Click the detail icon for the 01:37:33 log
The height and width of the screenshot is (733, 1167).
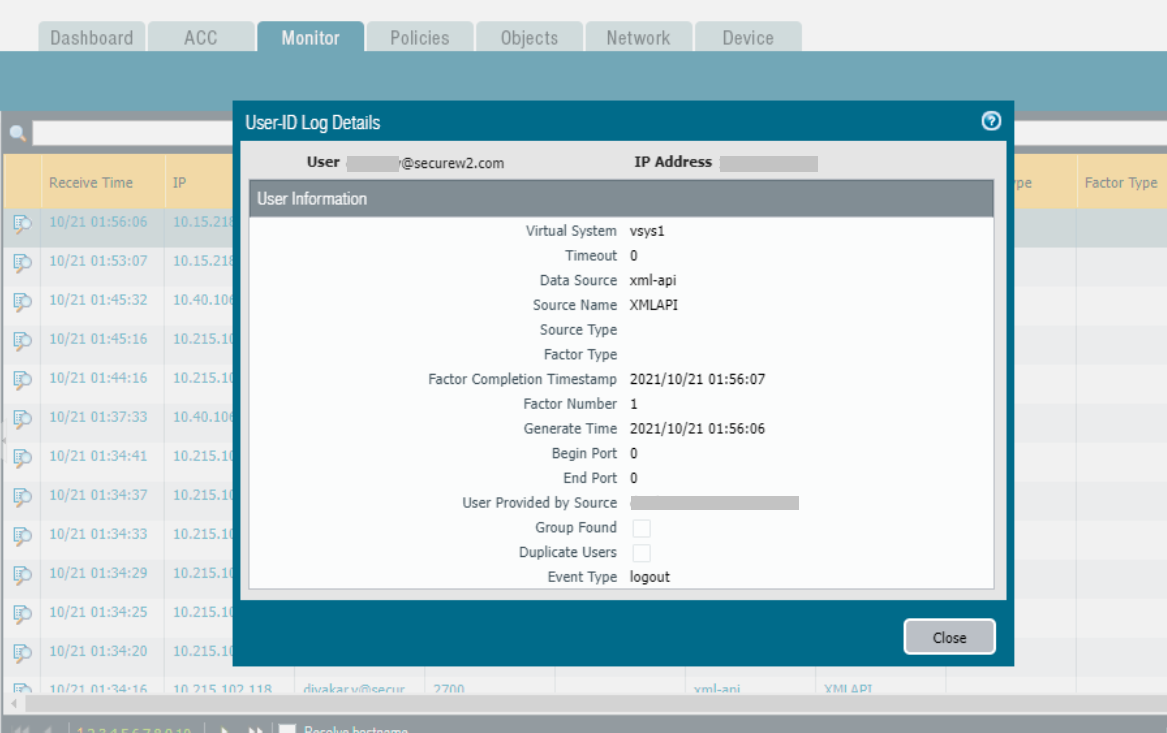coord(22,418)
